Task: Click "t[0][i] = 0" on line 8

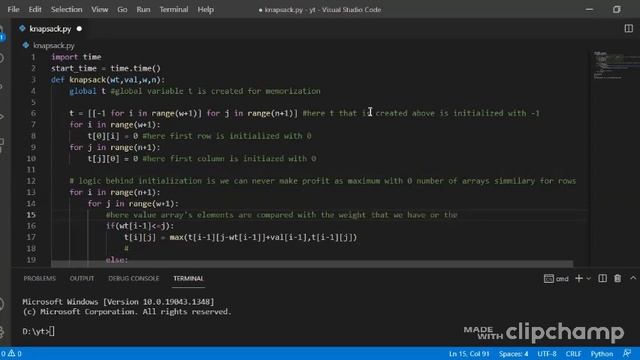Action: coord(113,136)
